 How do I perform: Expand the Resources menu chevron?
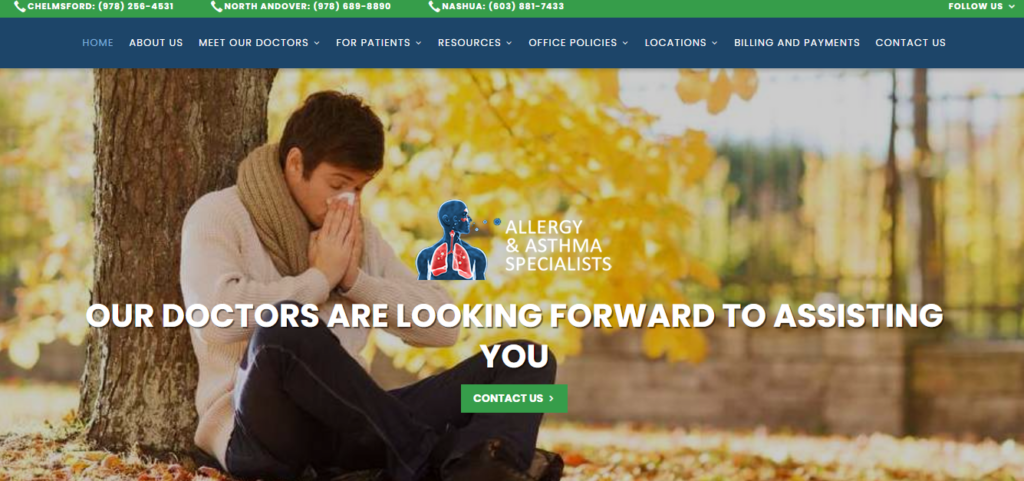pos(509,43)
